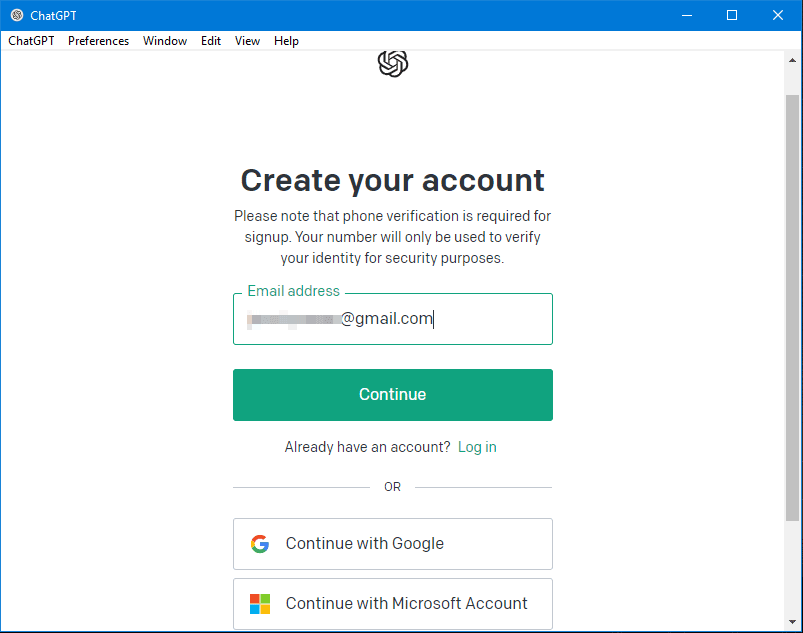The image size is (803, 633).
Task: Minimize the ChatGPT window
Action: coord(687,15)
